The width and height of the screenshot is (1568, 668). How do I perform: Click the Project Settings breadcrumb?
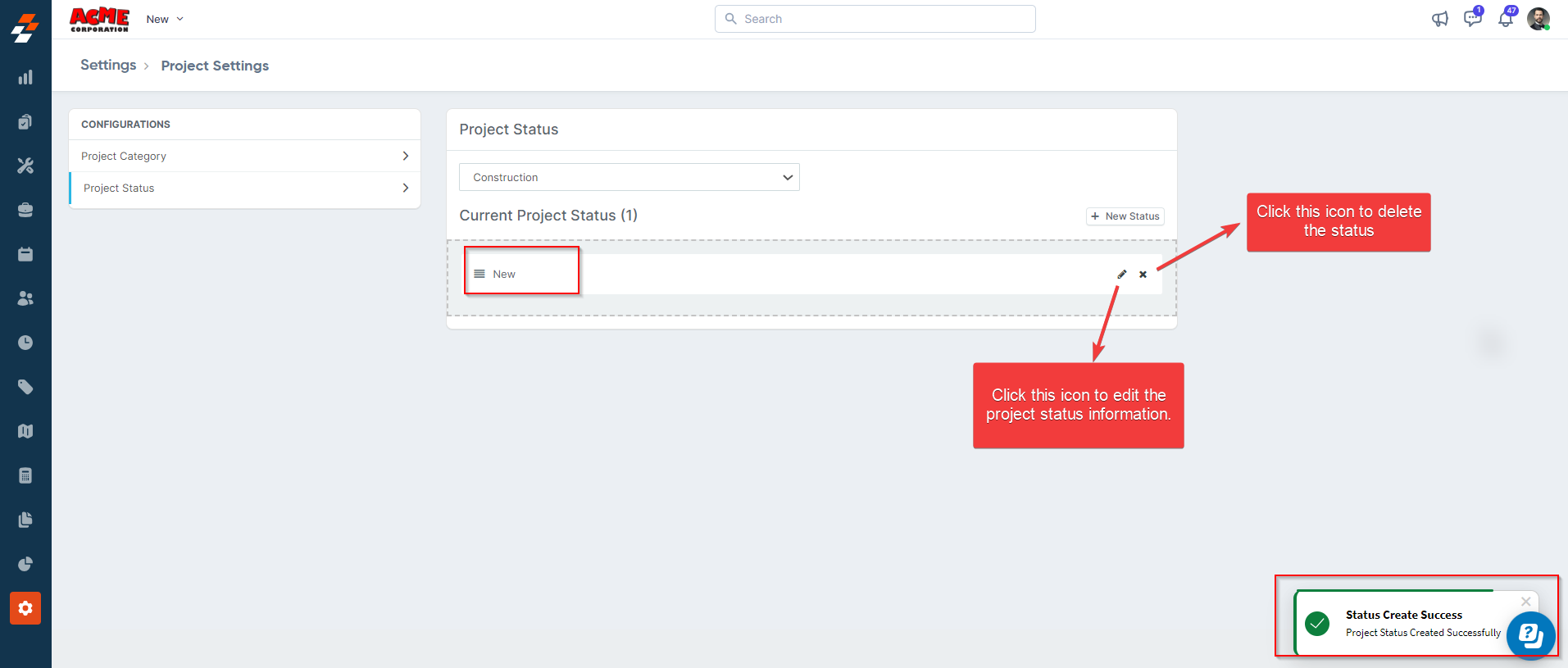pyautogui.click(x=215, y=66)
